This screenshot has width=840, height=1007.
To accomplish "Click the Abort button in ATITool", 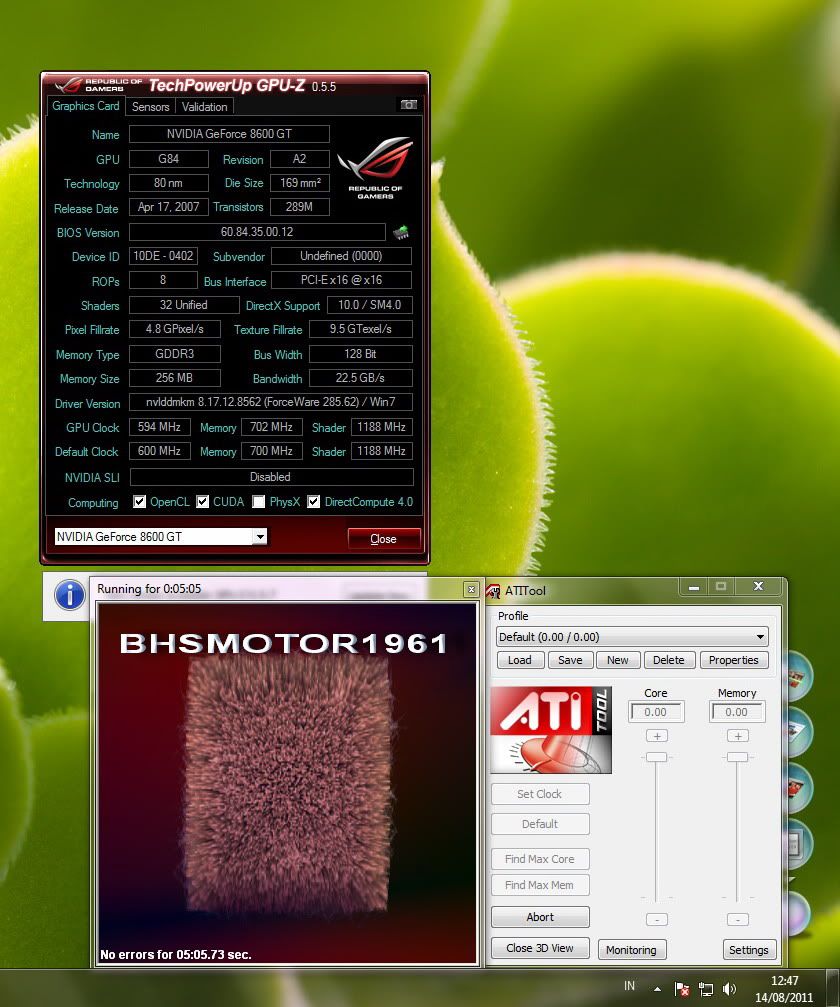I will point(540,917).
